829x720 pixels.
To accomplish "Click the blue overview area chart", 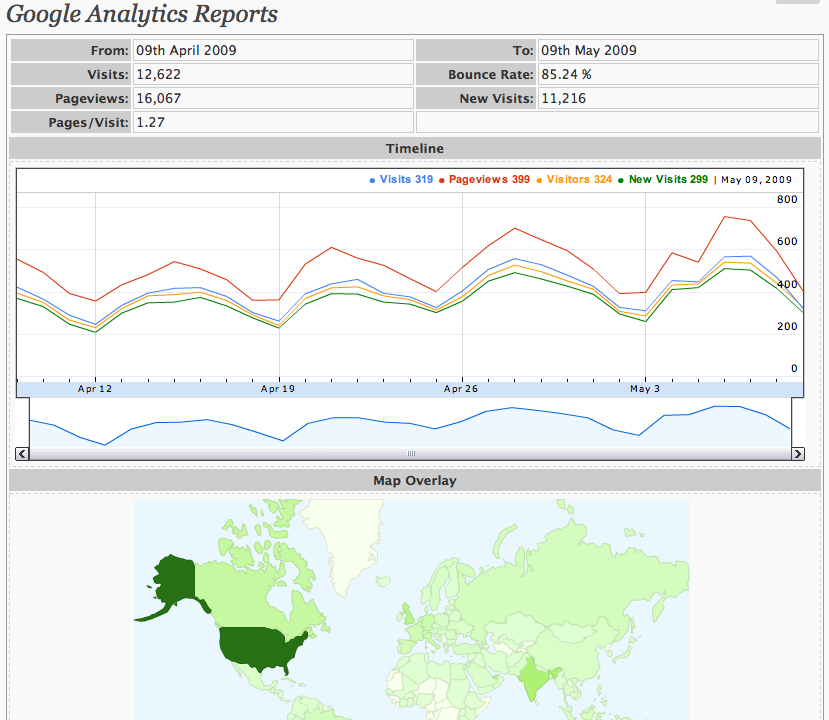I will coord(410,428).
